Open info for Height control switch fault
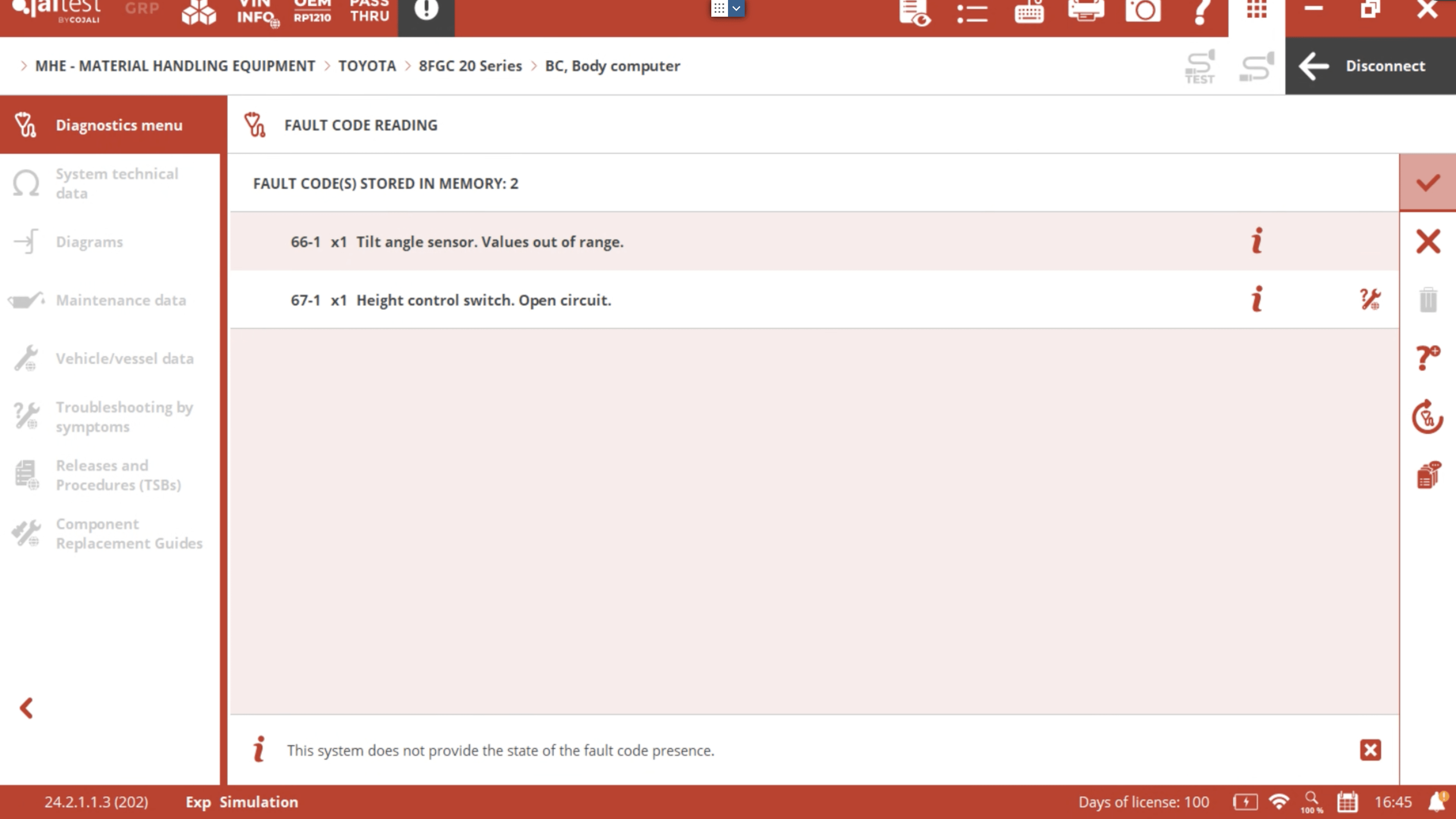The height and width of the screenshot is (819, 1456). coord(1257,300)
